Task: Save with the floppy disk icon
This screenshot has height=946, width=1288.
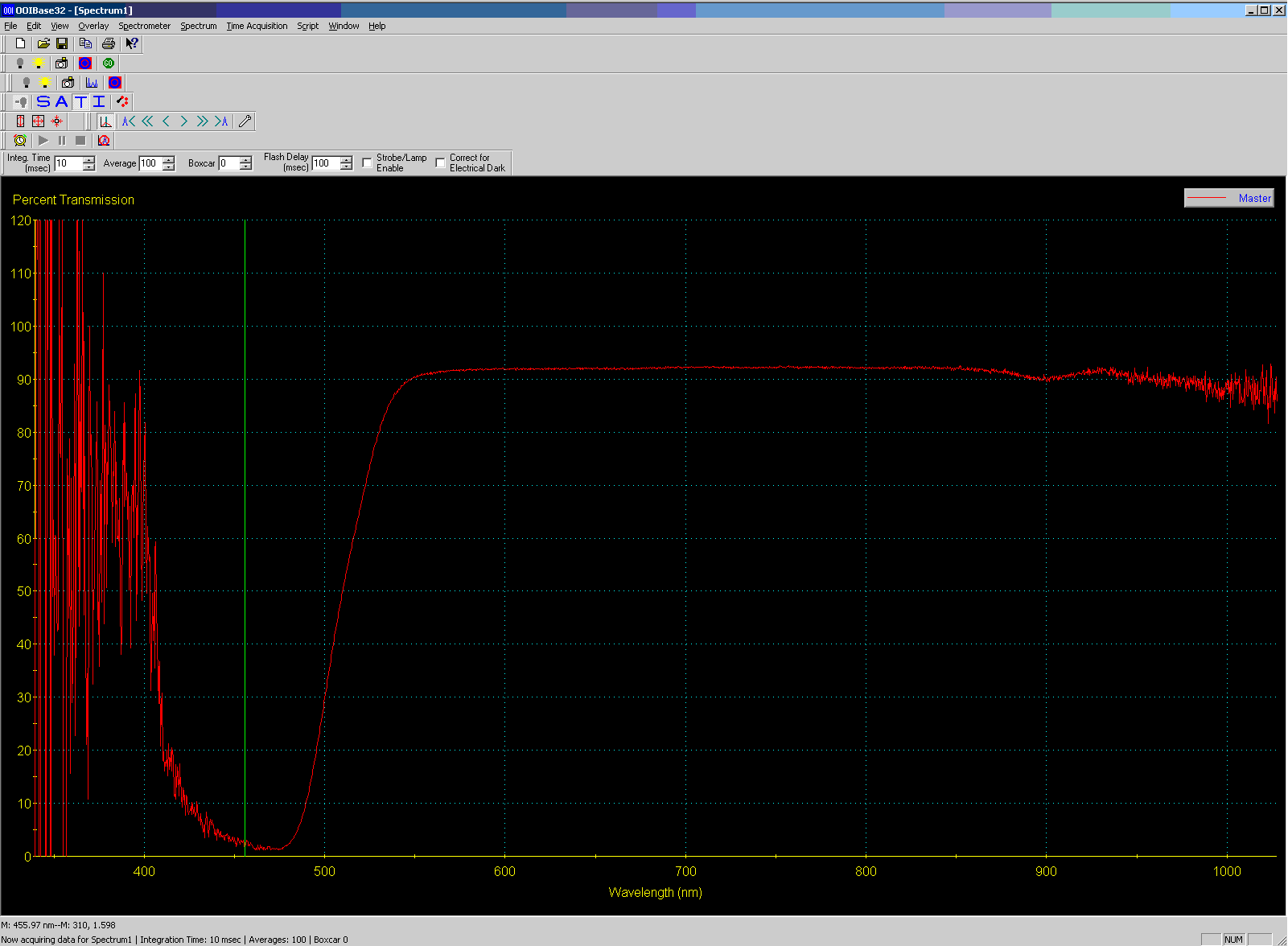Action: pyautogui.click(x=62, y=43)
